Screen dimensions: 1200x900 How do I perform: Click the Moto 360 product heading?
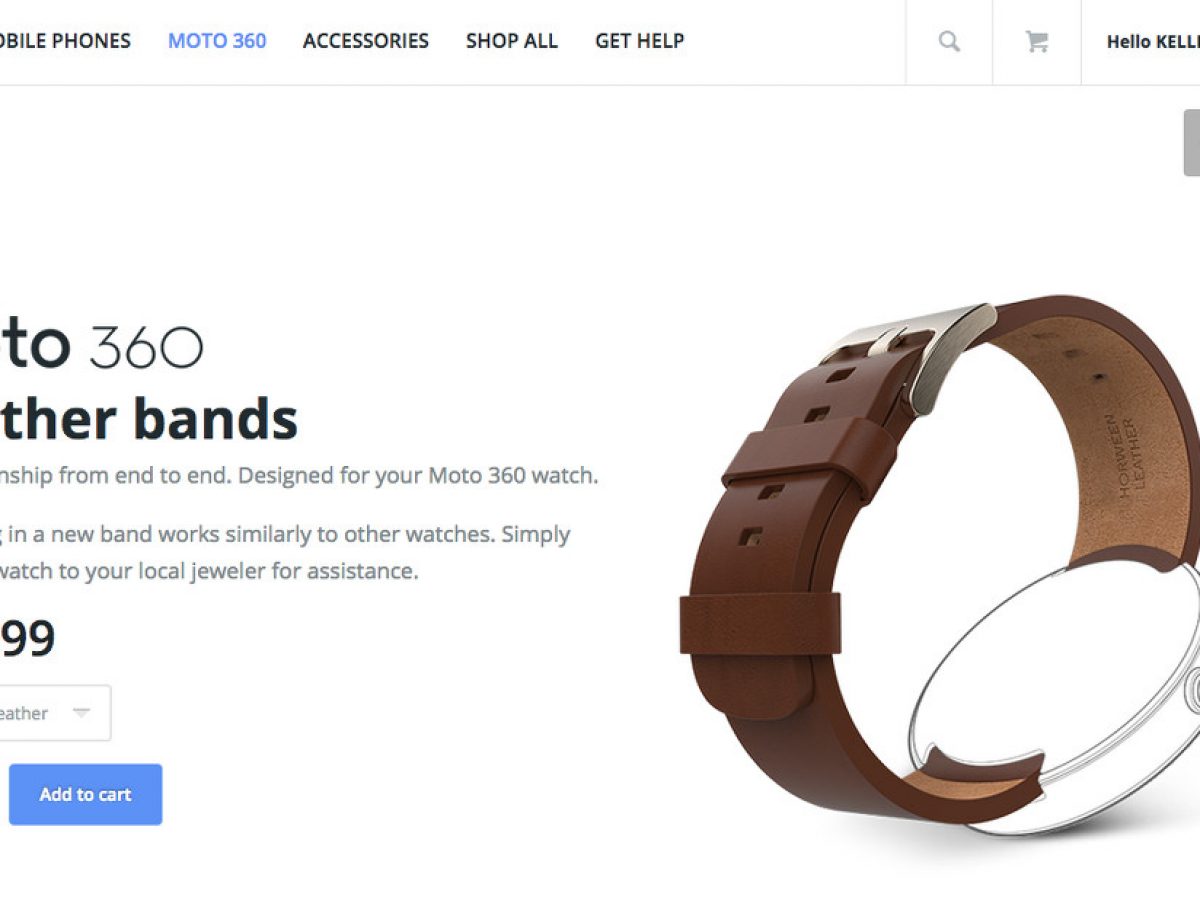point(101,344)
